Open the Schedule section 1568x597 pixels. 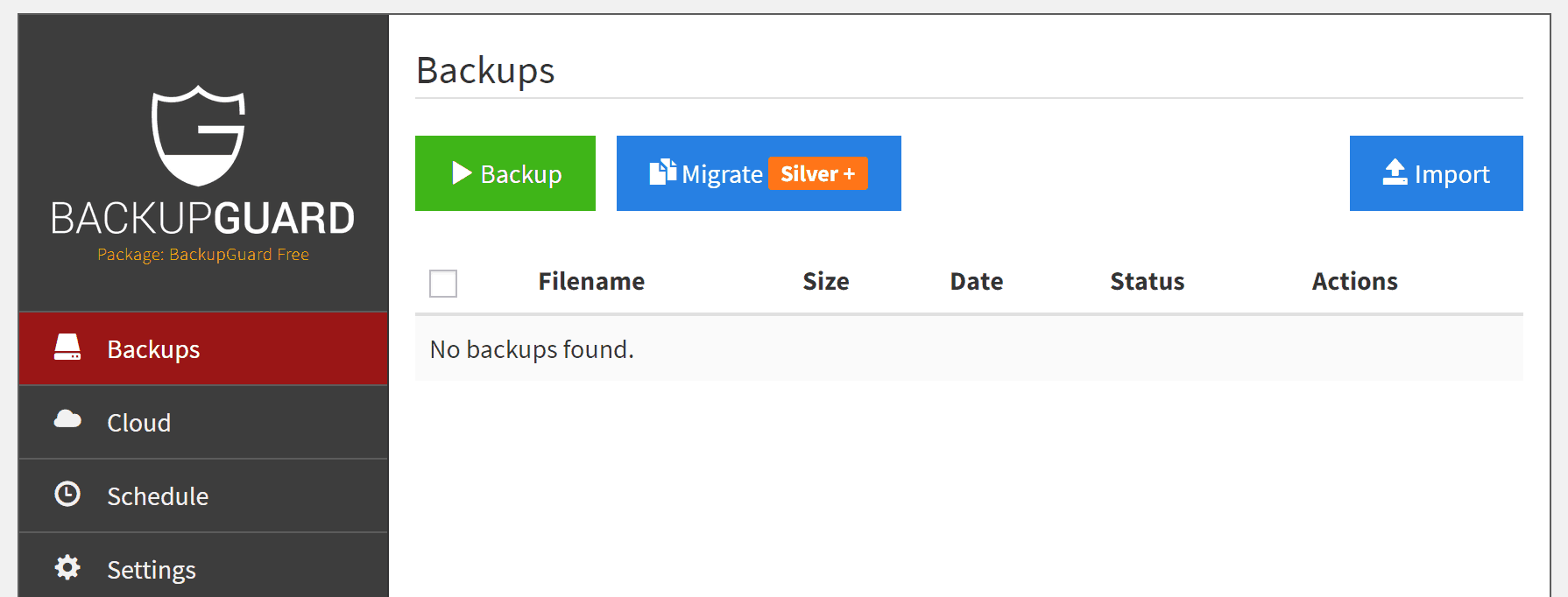point(158,495)
